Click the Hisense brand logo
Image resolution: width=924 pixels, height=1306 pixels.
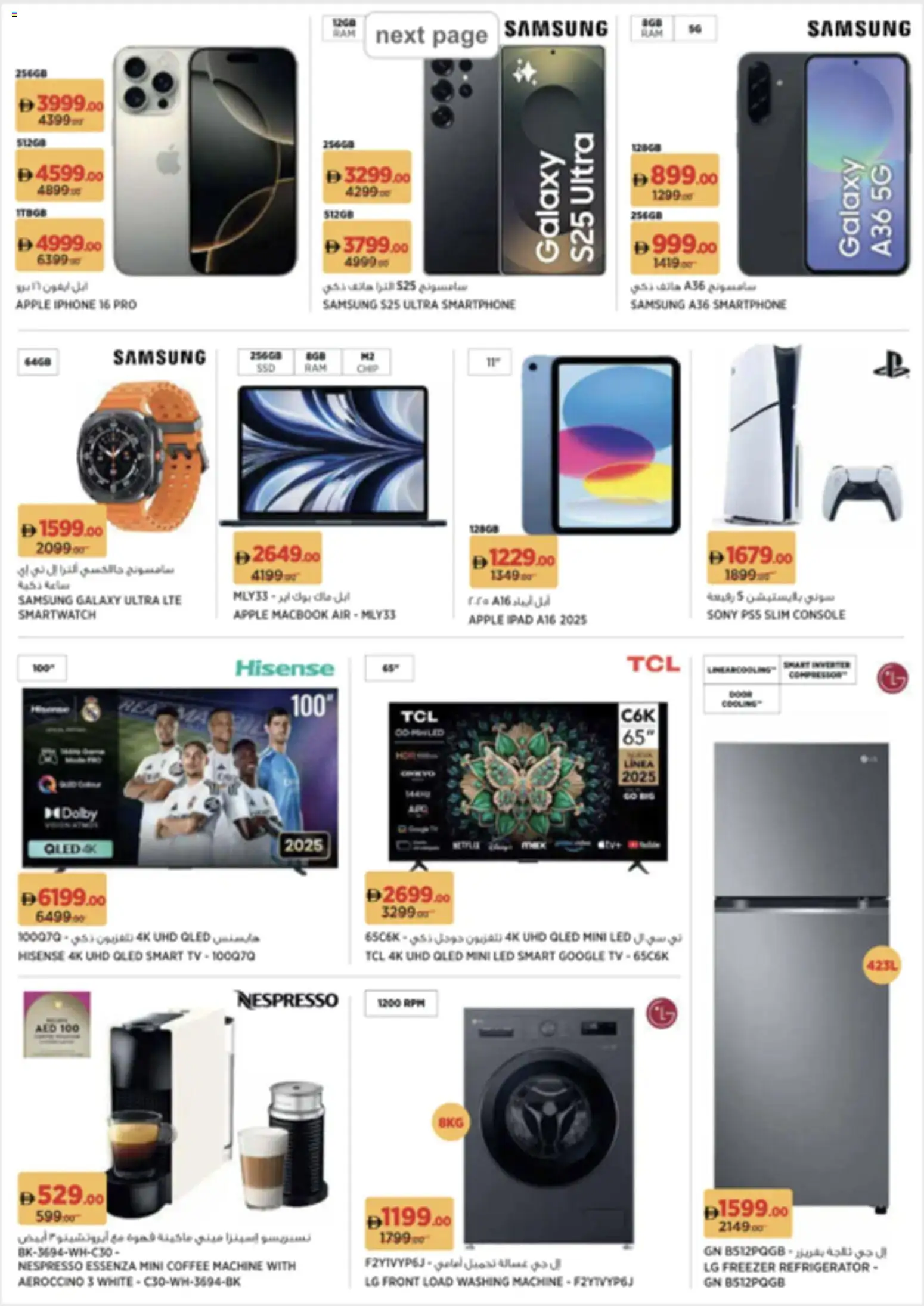pyautogui.click(x=285, y=668)
